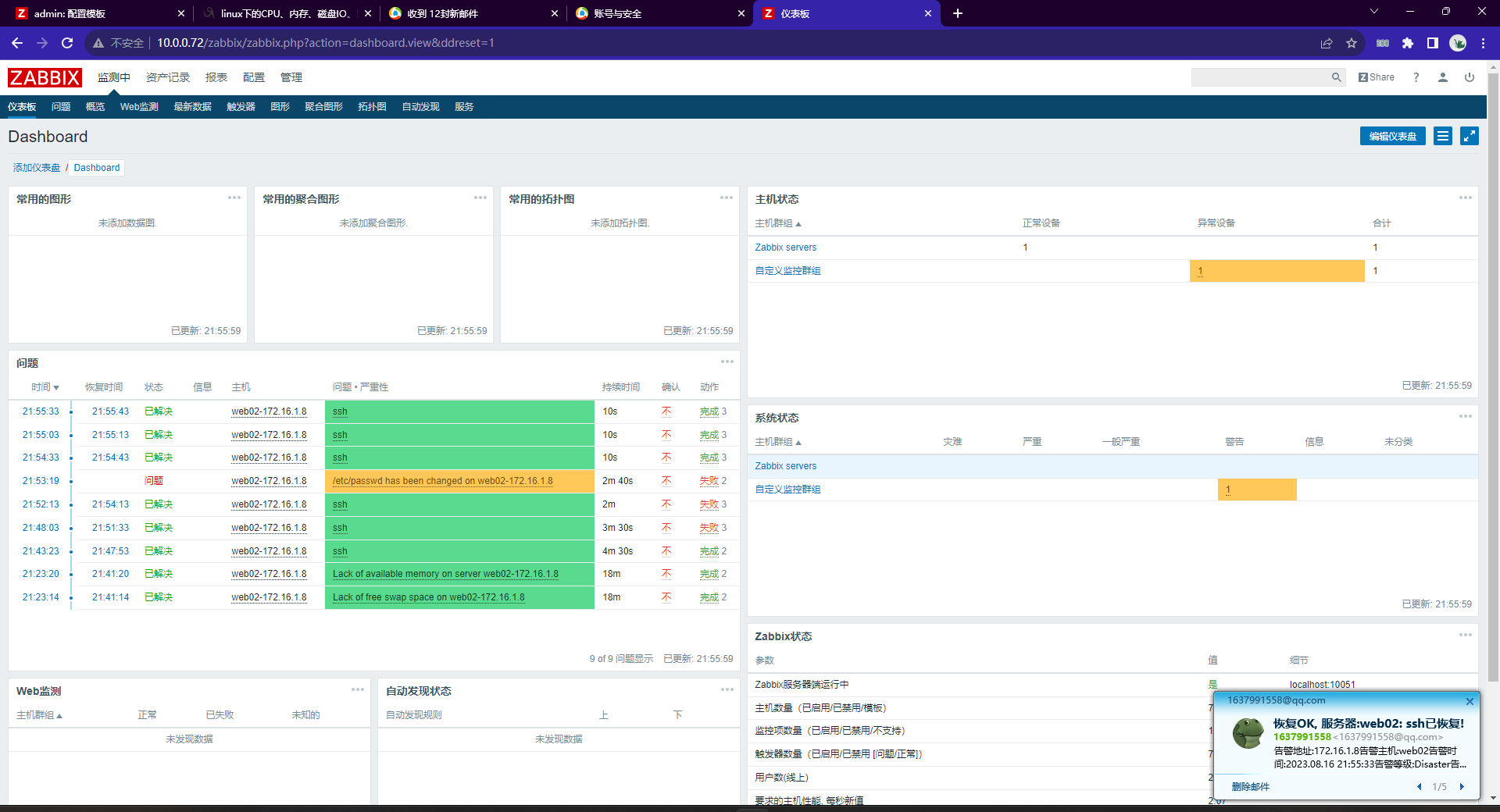This screenshot has height=812, width=1500.
Task: Click the search magnifier icon
Action: [x=1336, y=77]
